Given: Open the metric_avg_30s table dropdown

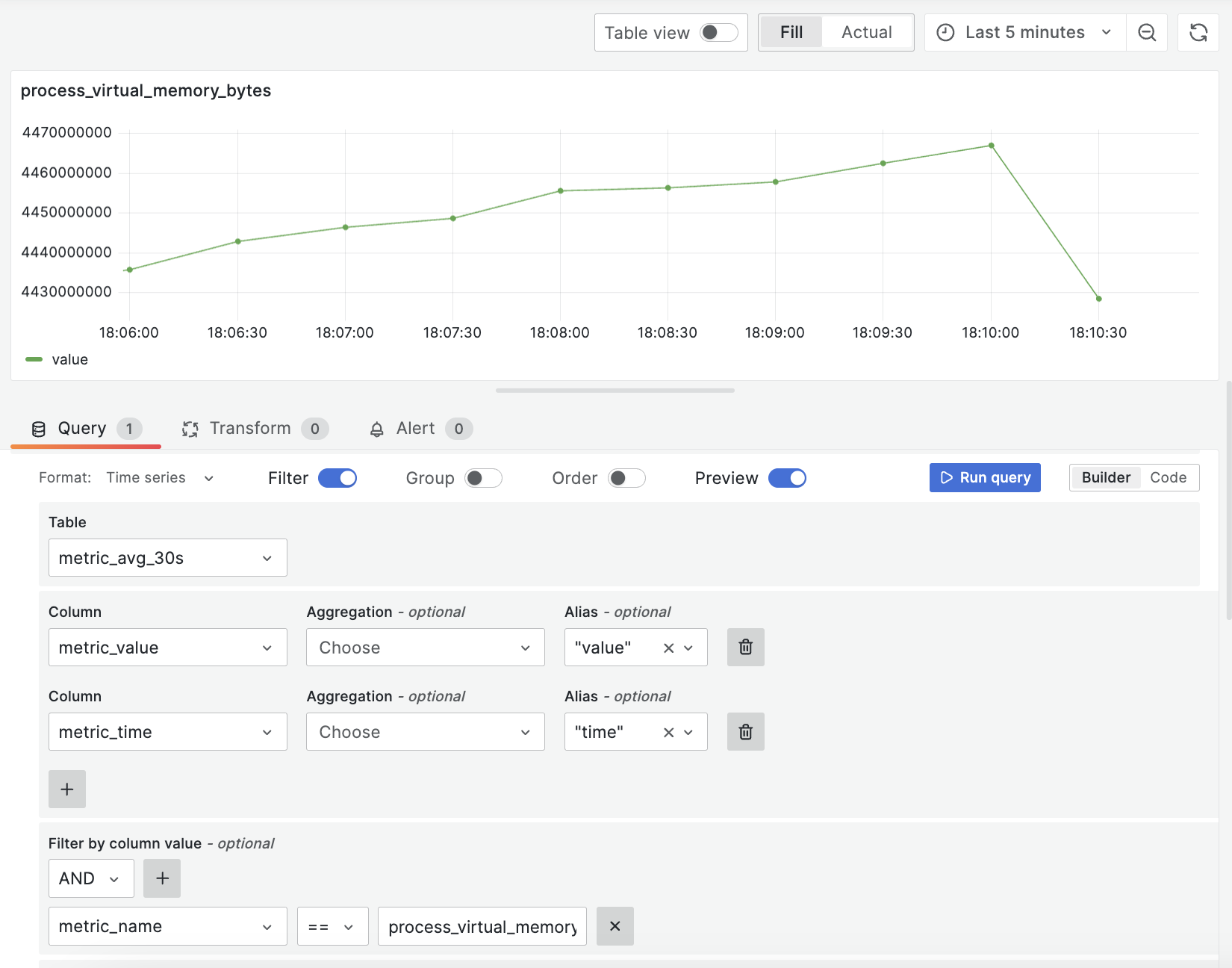Looking at the screenshot, I should pyautogui.click(x=168, y=557).
